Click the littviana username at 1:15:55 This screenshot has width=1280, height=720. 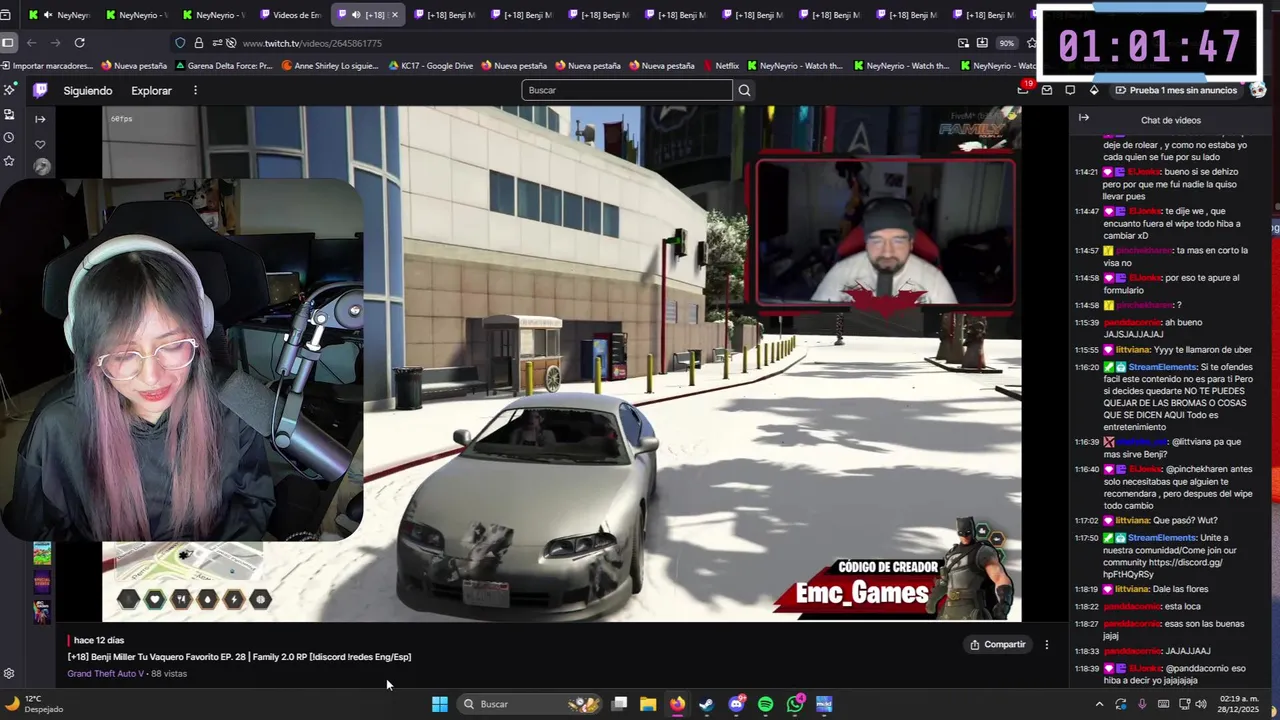click(1132, 350)
